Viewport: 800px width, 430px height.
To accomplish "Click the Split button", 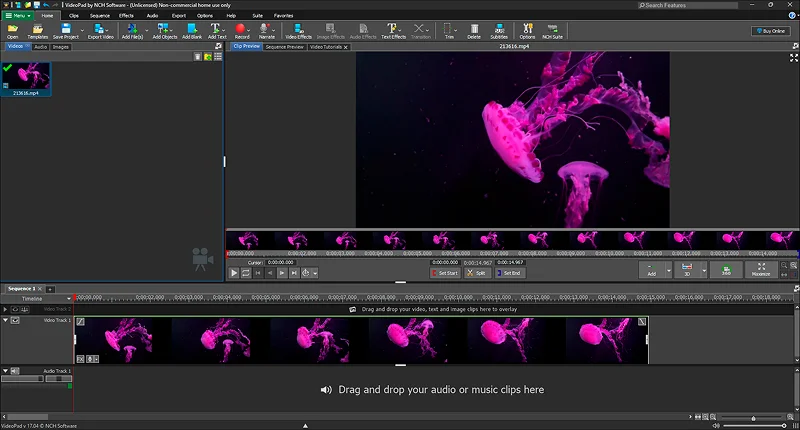I will (x=477, y=273).
